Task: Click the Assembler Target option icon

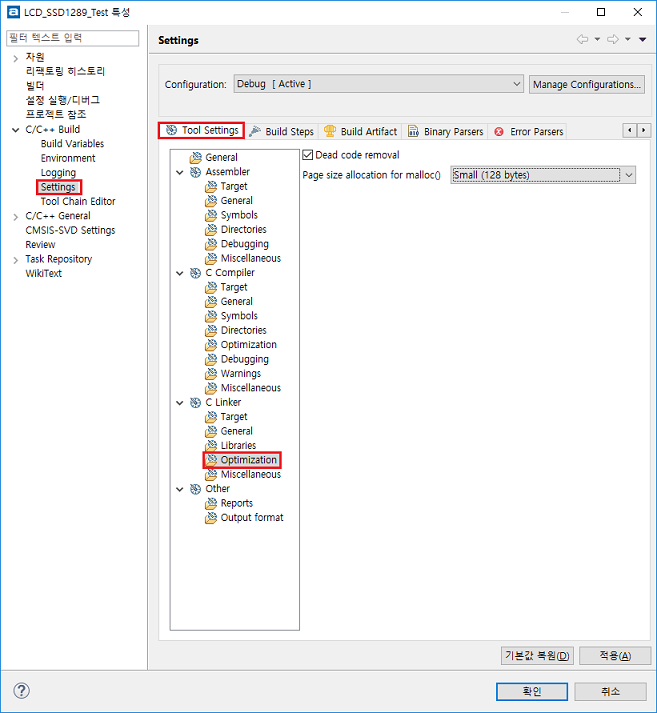Action: [x=211, y=186]
